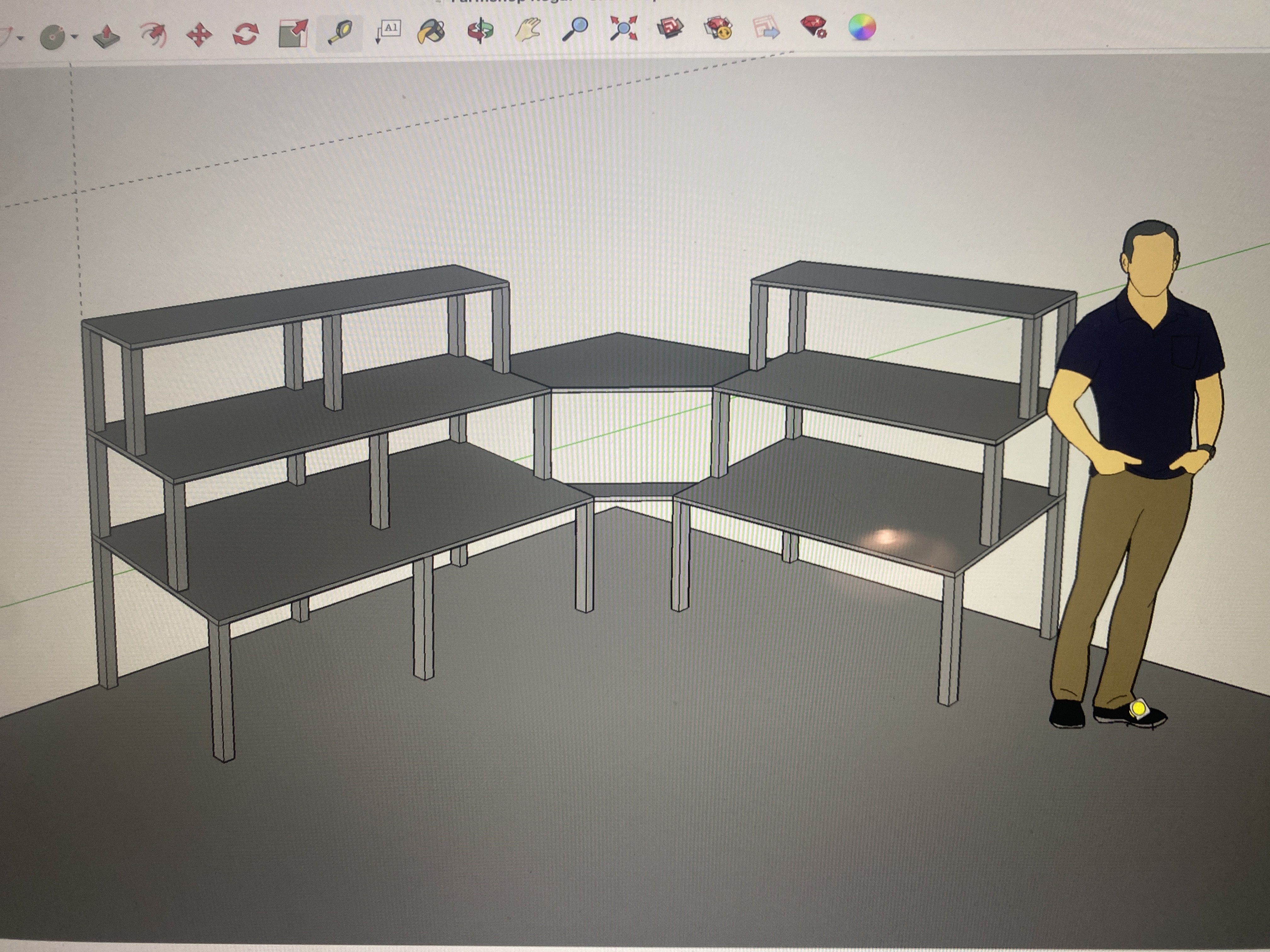This screenshot has width=1270, height=952.
Task: Select the Push/Pull tool
Action: coord(107,36)
